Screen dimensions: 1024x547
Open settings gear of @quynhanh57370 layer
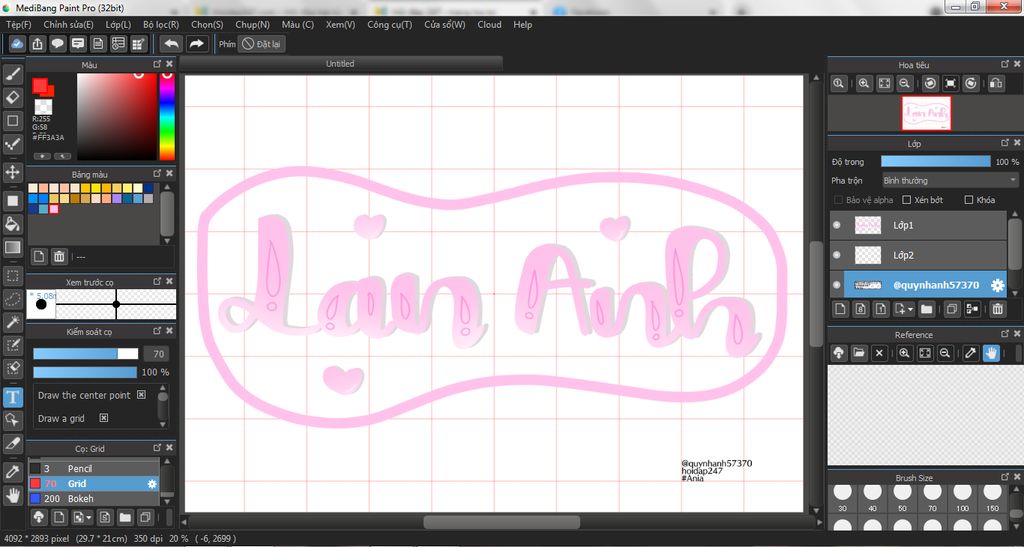click(997, 285)
